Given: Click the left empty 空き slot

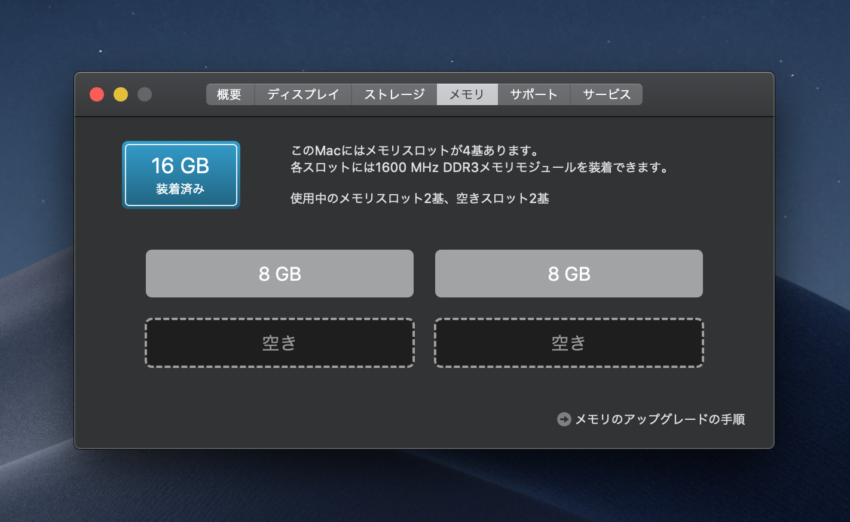Looking at the screenshot, I should point(279,343).
